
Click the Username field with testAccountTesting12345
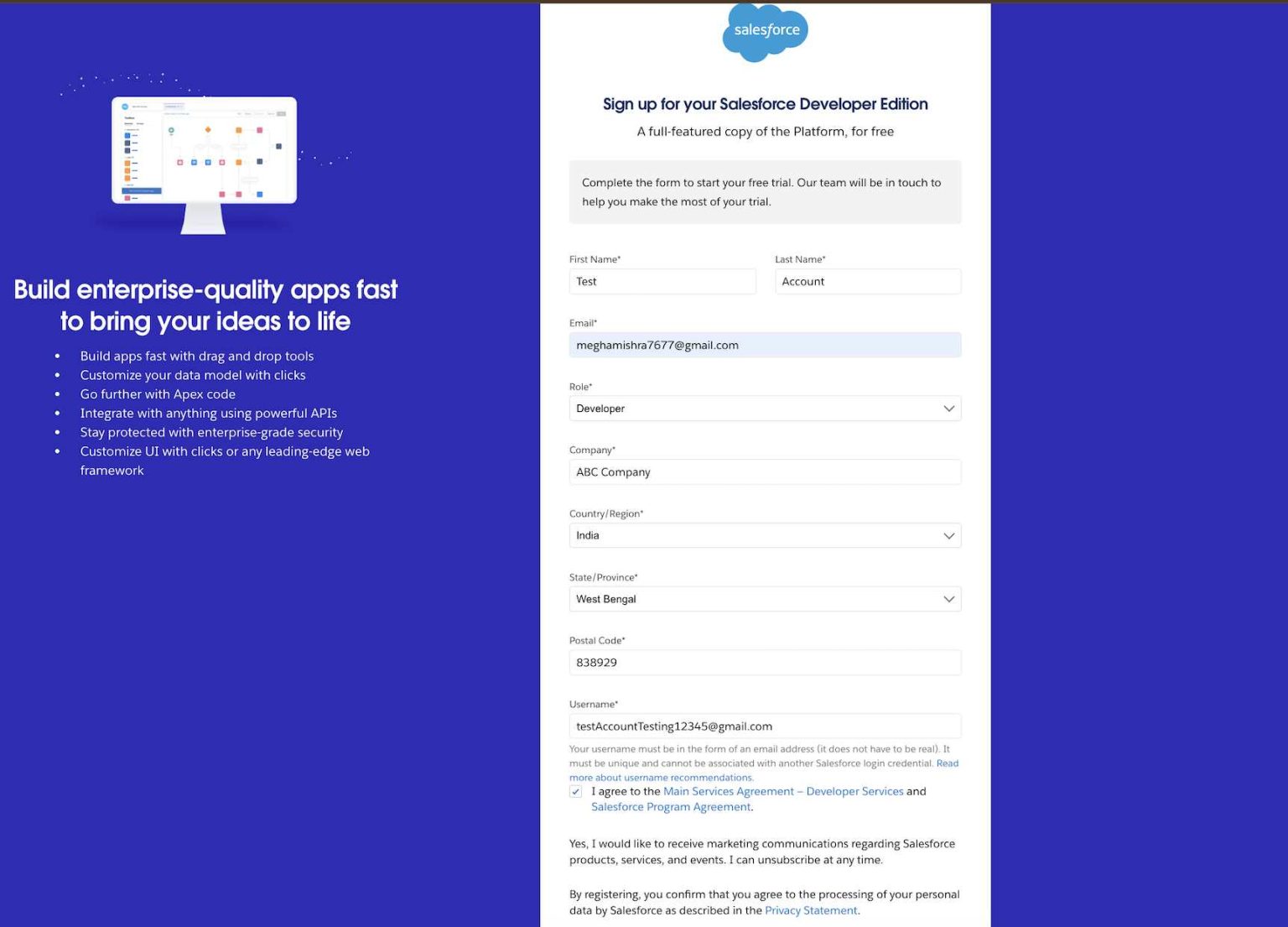point(765,726)
